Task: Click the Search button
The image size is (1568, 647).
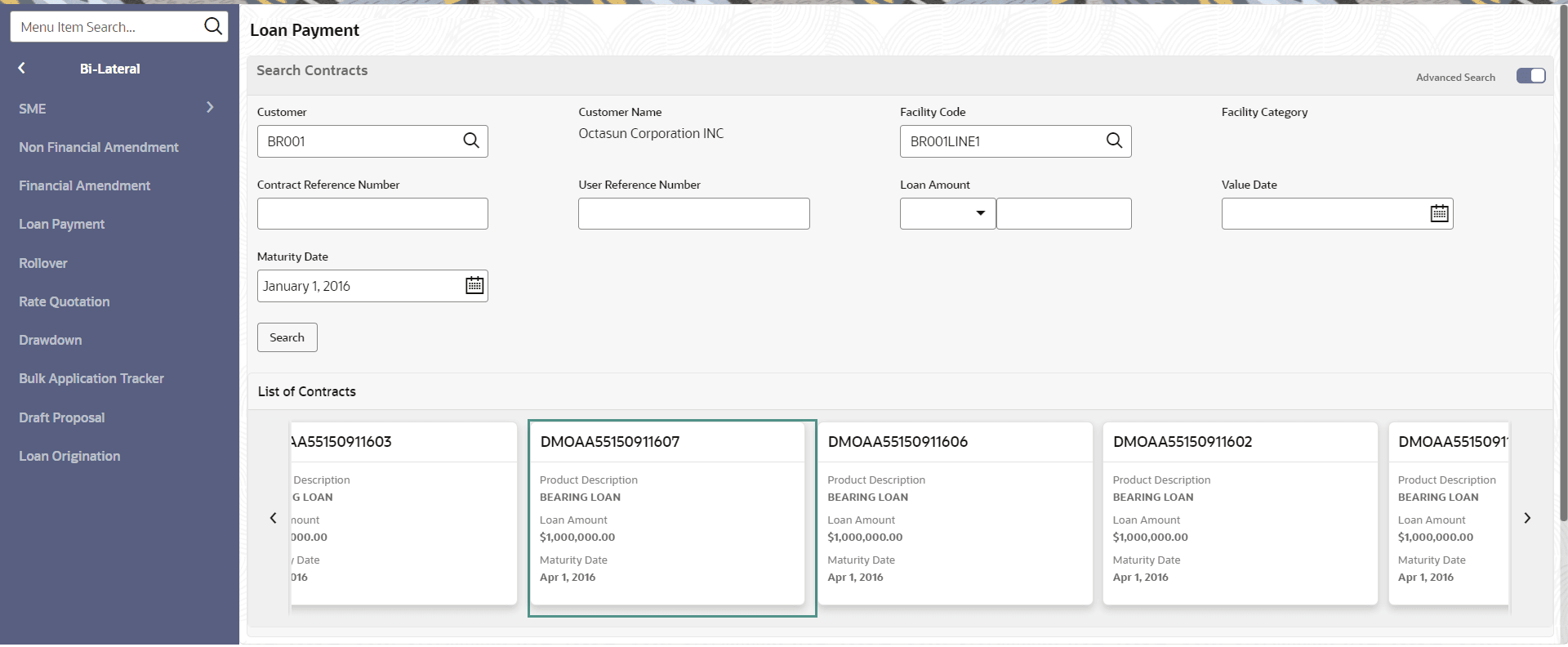Action: point(287,337)
